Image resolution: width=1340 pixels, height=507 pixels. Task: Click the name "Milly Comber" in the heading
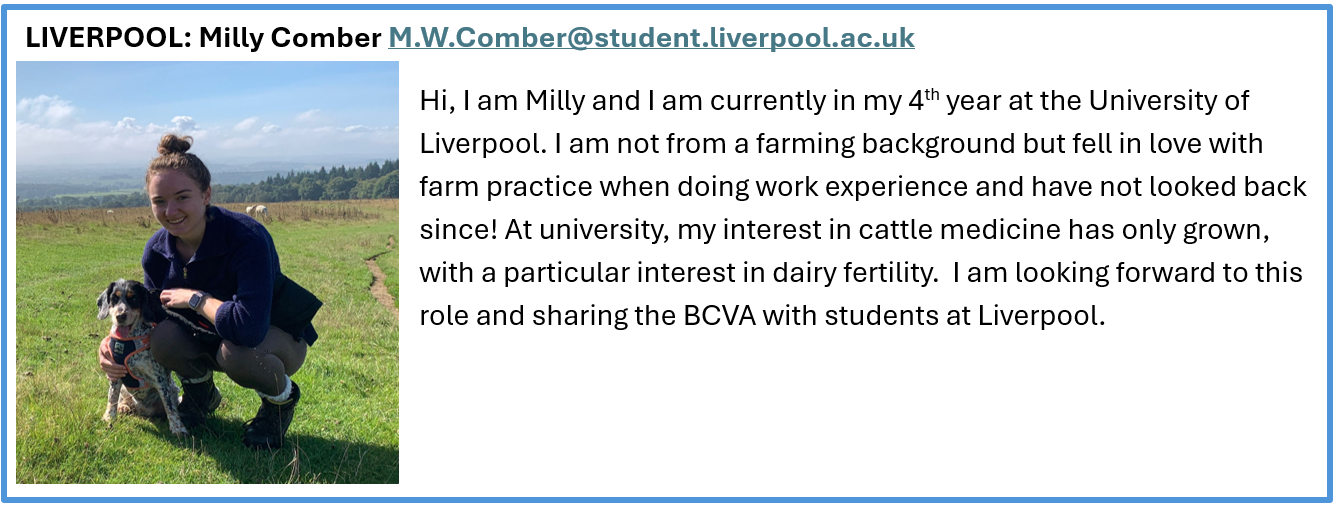tap(290, 38)
